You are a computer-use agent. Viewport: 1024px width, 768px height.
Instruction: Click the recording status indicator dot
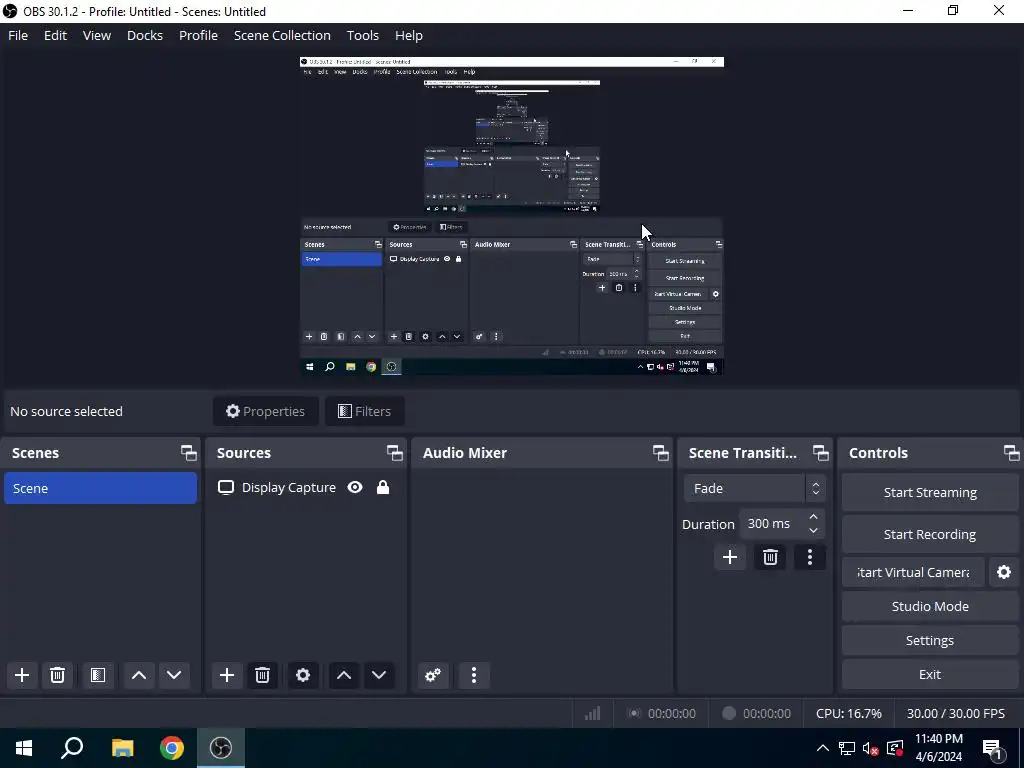point(729,713)
